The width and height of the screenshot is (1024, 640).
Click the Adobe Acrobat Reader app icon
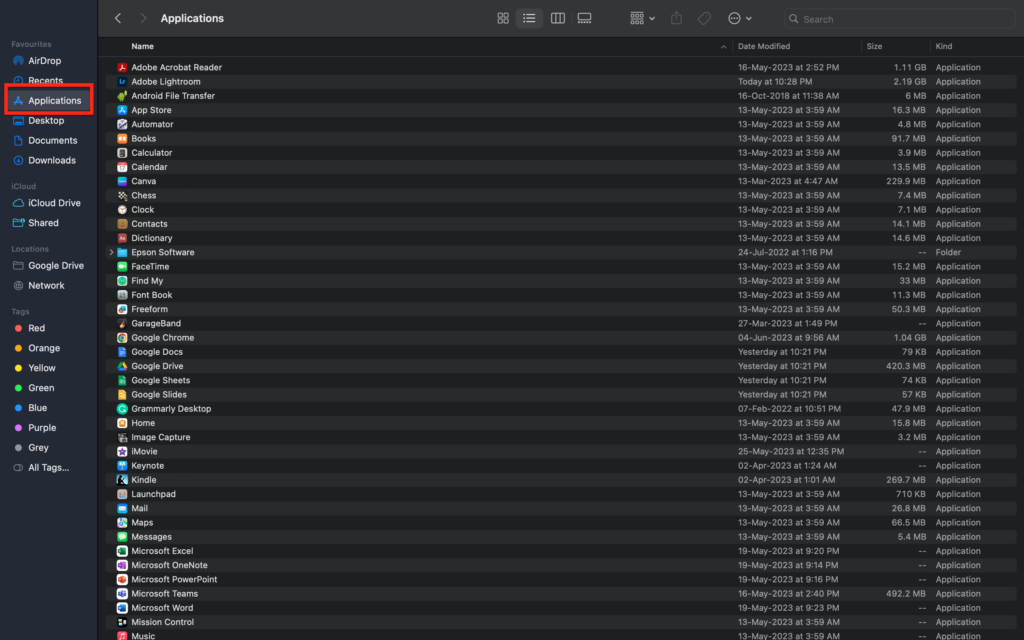(x=122, y=67)
